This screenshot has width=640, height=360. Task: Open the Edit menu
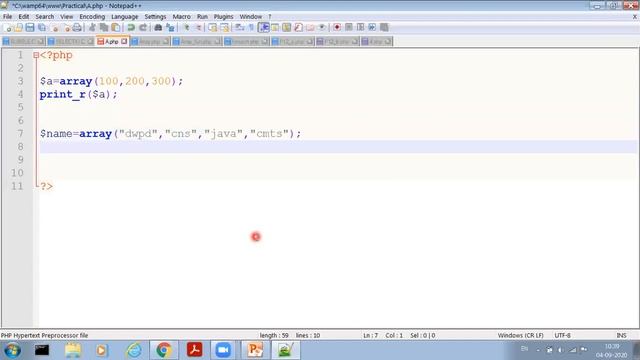tap(24, 17)
